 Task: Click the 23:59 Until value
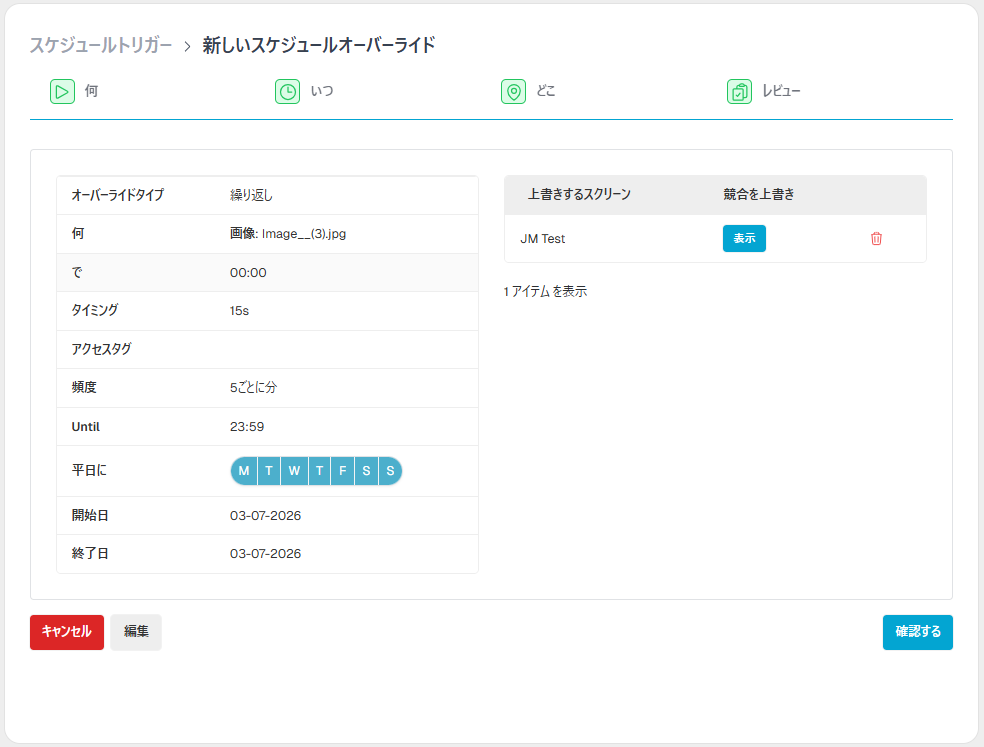(x=247, y=427)
